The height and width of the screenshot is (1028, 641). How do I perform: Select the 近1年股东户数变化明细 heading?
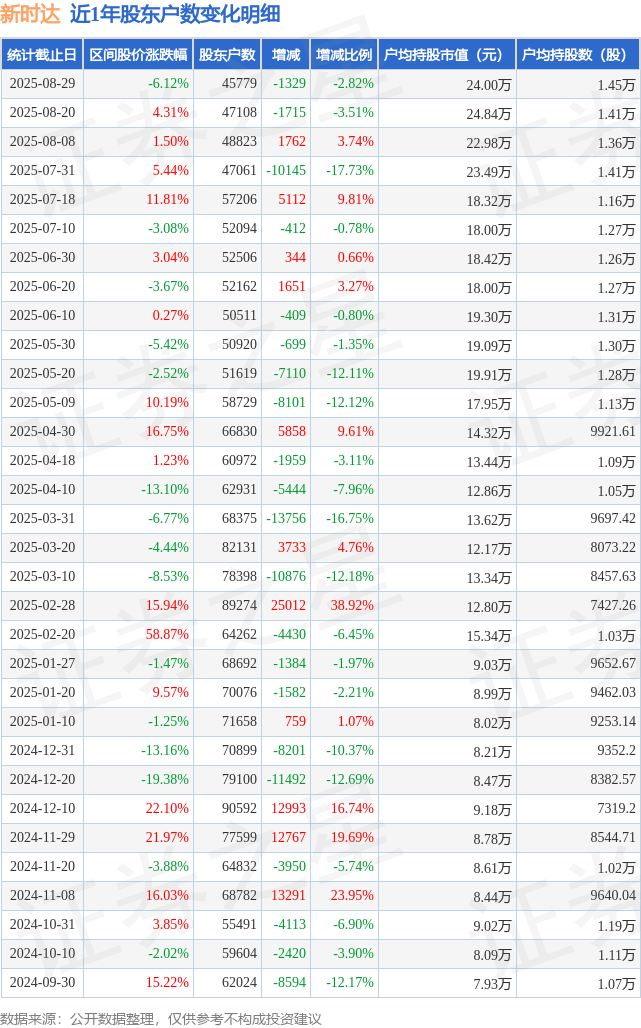click(175, 14)
